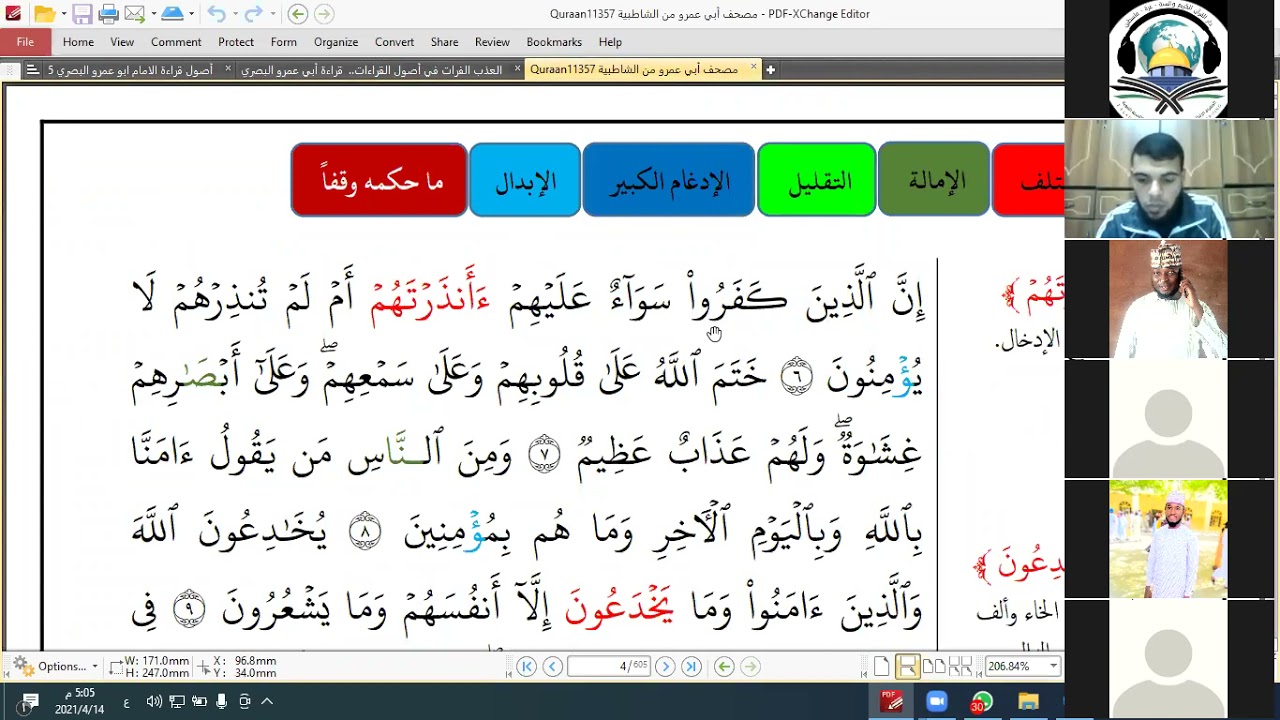Jump to the last page
Image resolution: width=1280 pixels, height=720 pixels.
691,667
